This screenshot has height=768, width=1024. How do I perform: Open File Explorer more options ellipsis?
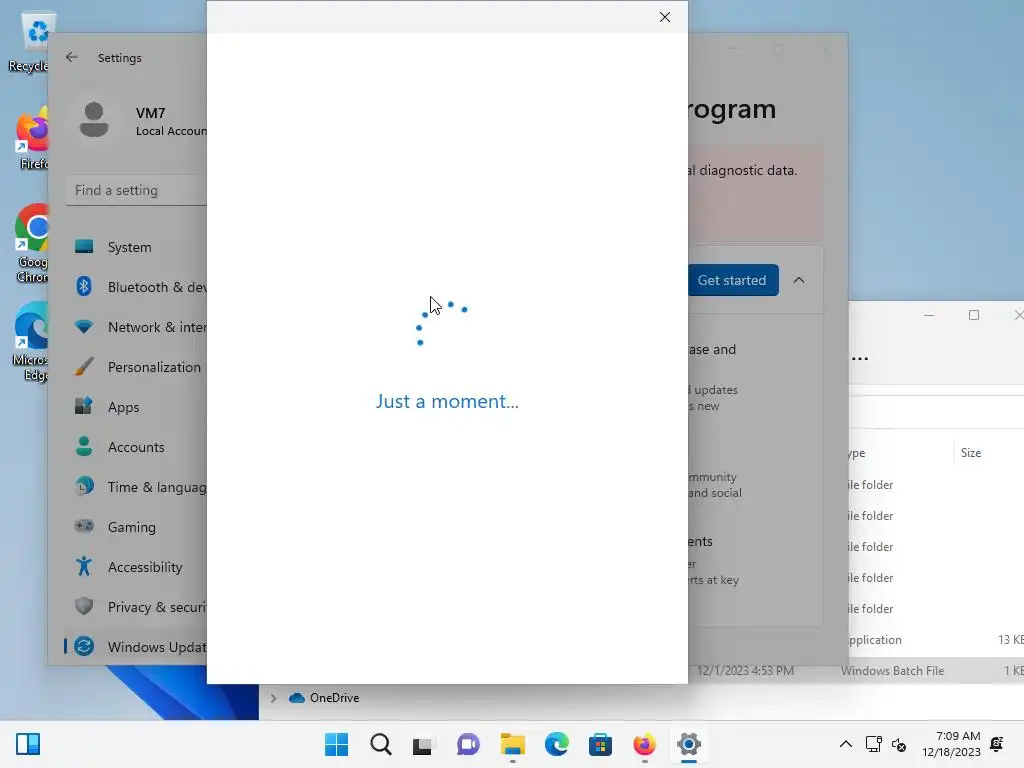tap(860, 359)
